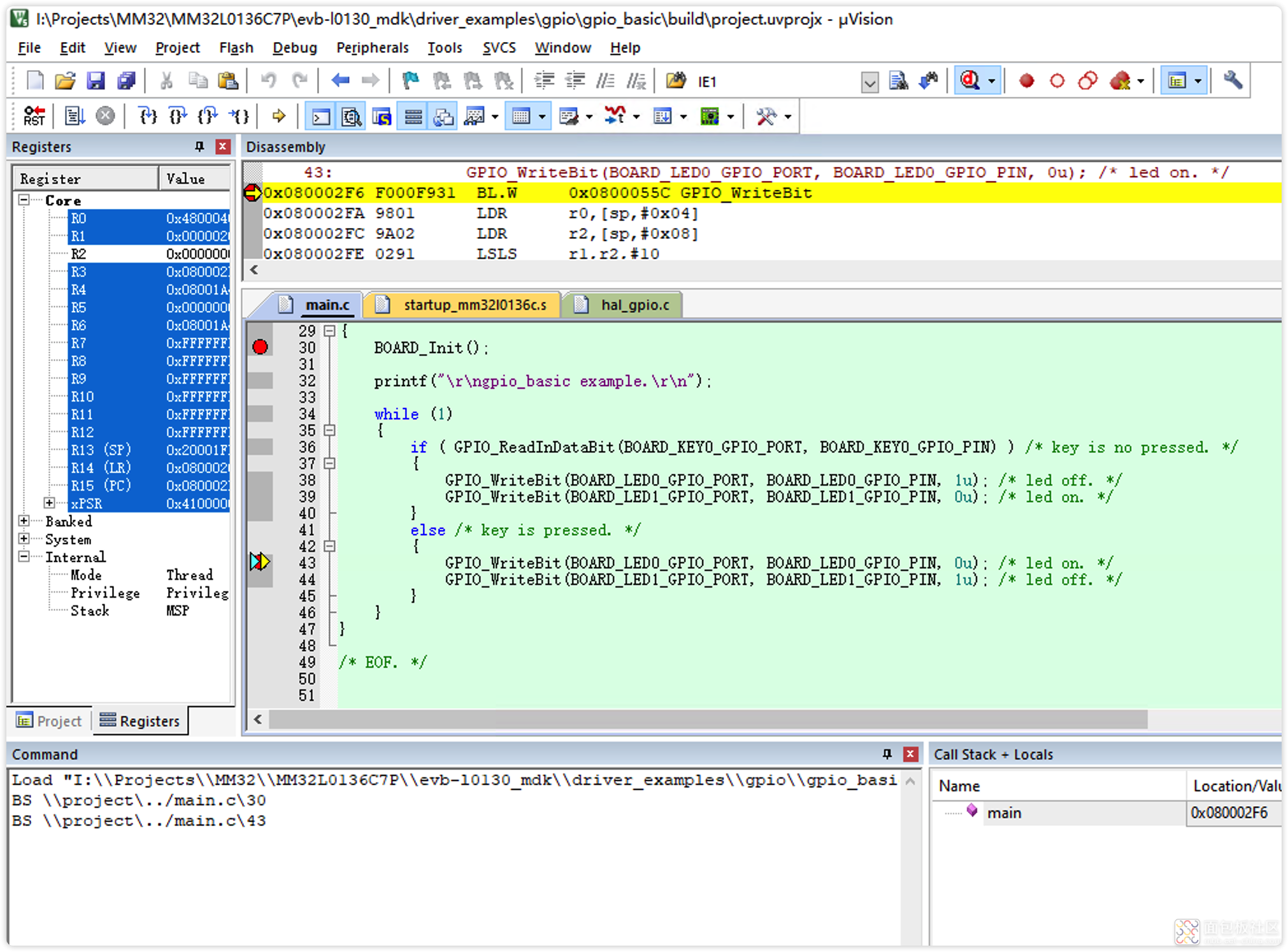1288x952 pixels.
Task: Collapse the Internal register group
Action: [x=24, y=557]
